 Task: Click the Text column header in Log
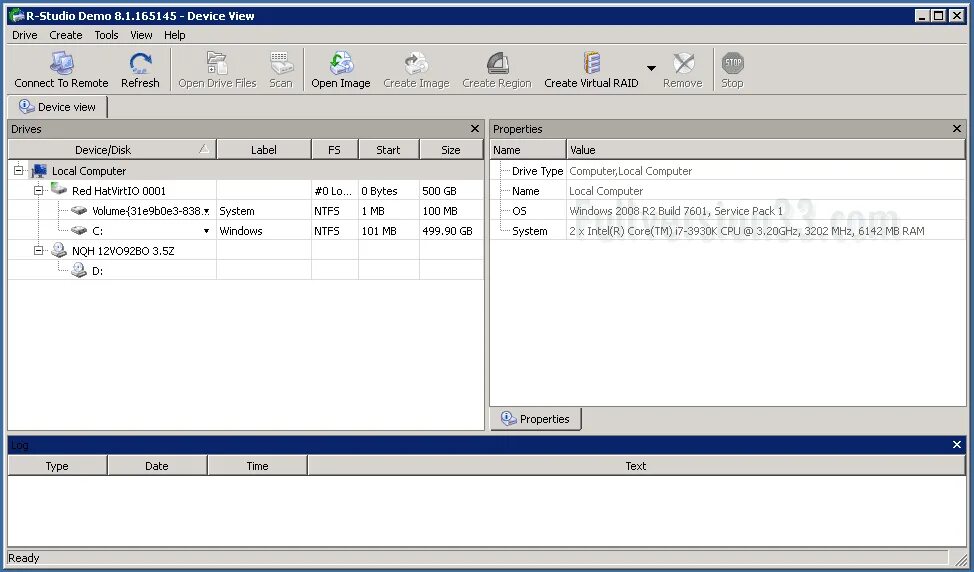(x=636, y=466)
